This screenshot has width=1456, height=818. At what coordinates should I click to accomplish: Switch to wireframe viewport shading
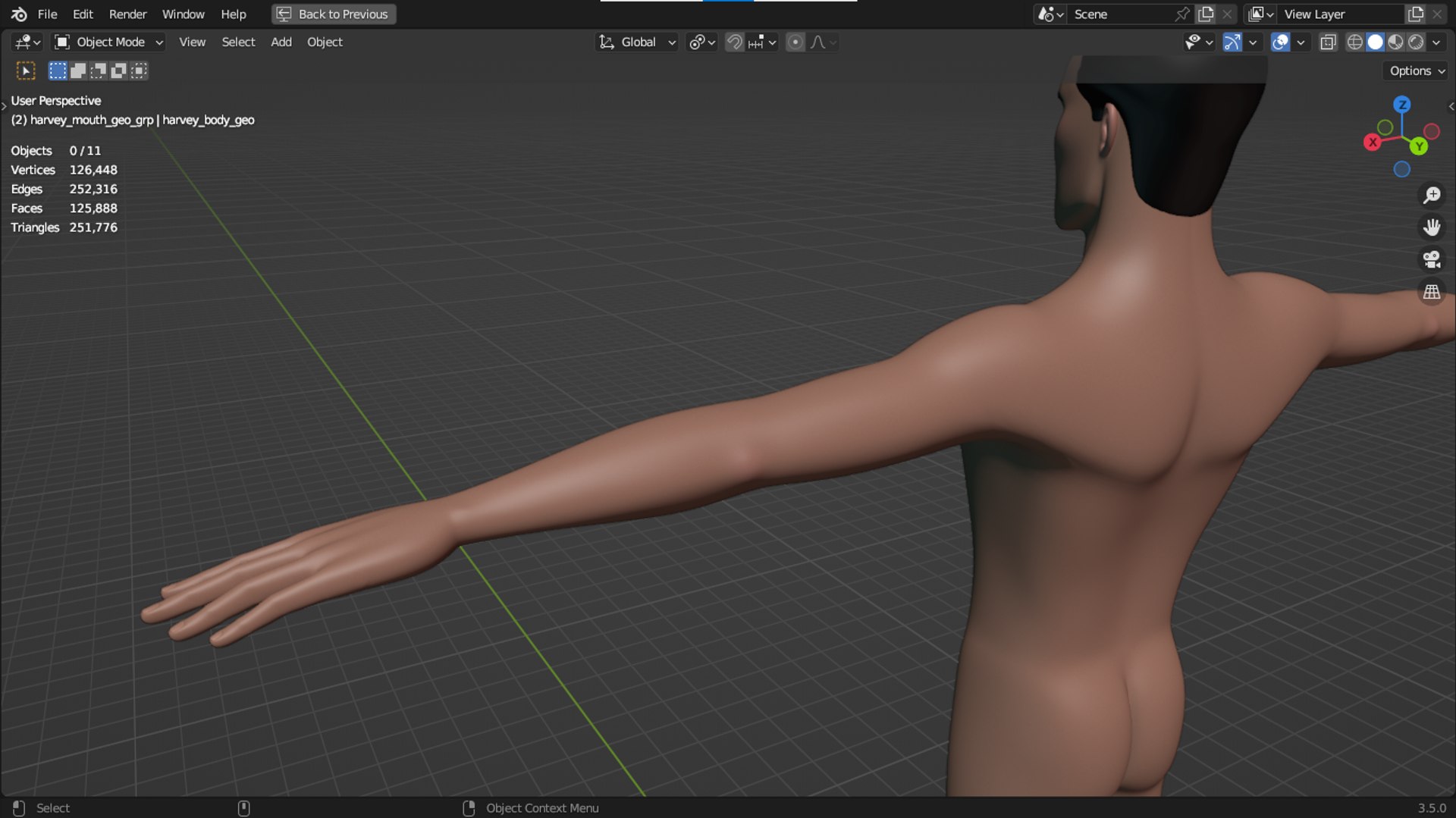[1354, 42]
